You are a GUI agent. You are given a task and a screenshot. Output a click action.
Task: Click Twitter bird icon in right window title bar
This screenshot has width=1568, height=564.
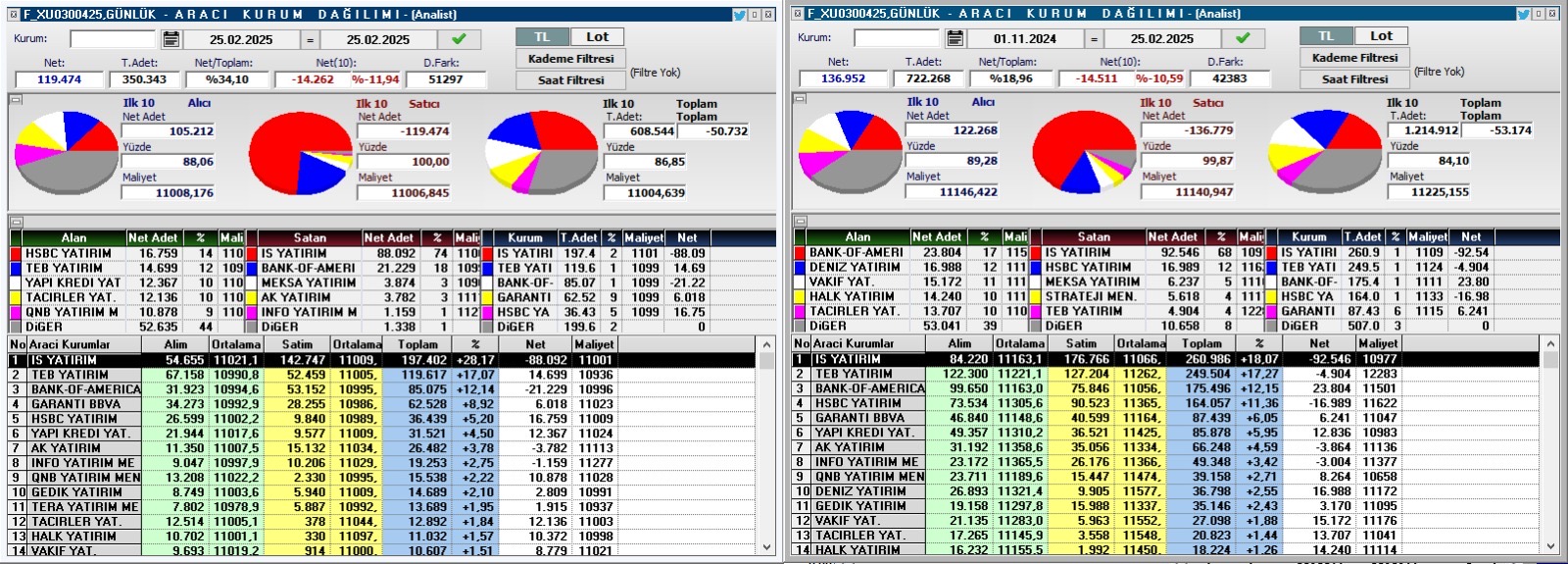[x=1523, y=13]
